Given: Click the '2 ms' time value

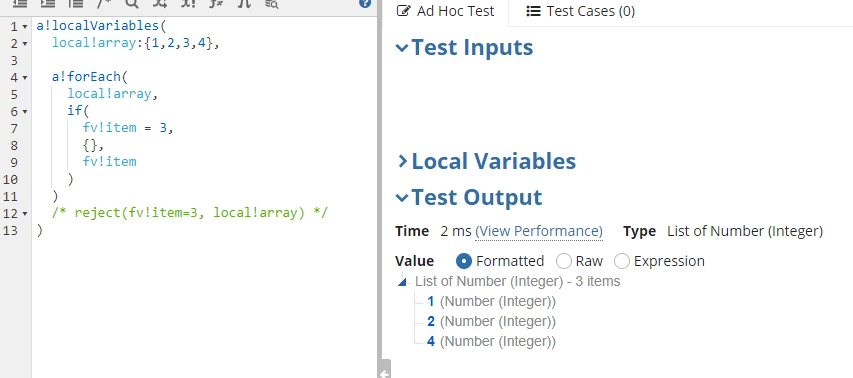Looking at the screenshot, I should (x=456, y=231).
